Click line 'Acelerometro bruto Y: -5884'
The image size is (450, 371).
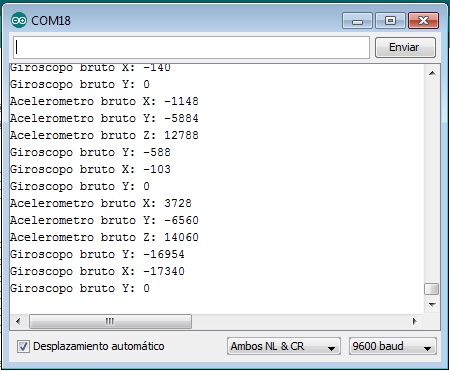[104, 118]
